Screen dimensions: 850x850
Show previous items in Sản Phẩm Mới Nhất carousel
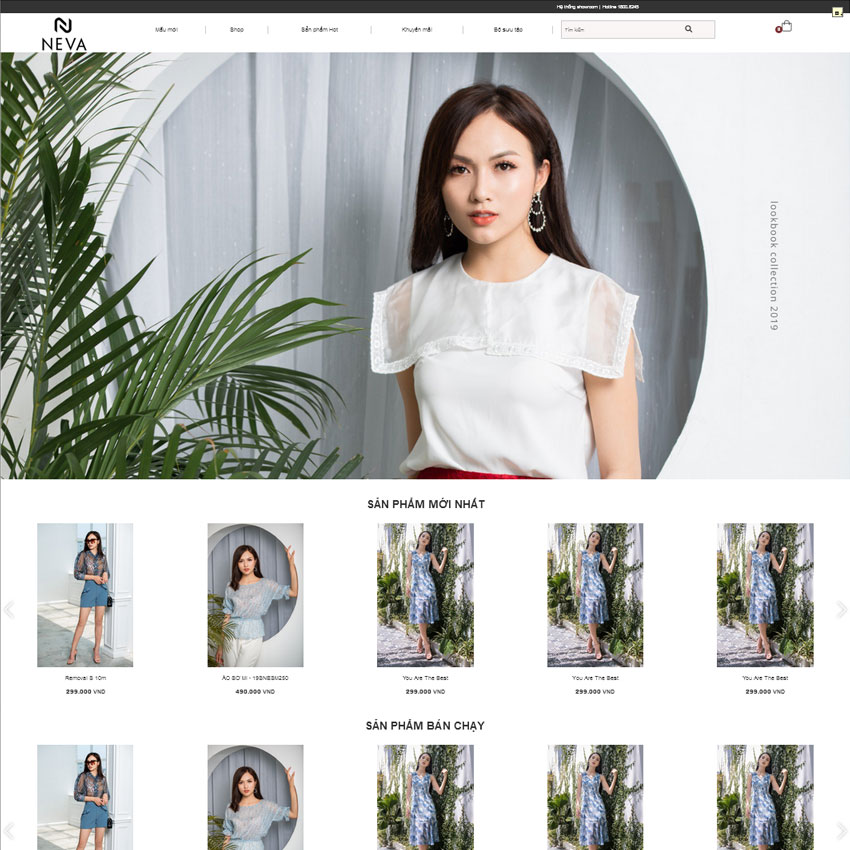pos(9,609)
